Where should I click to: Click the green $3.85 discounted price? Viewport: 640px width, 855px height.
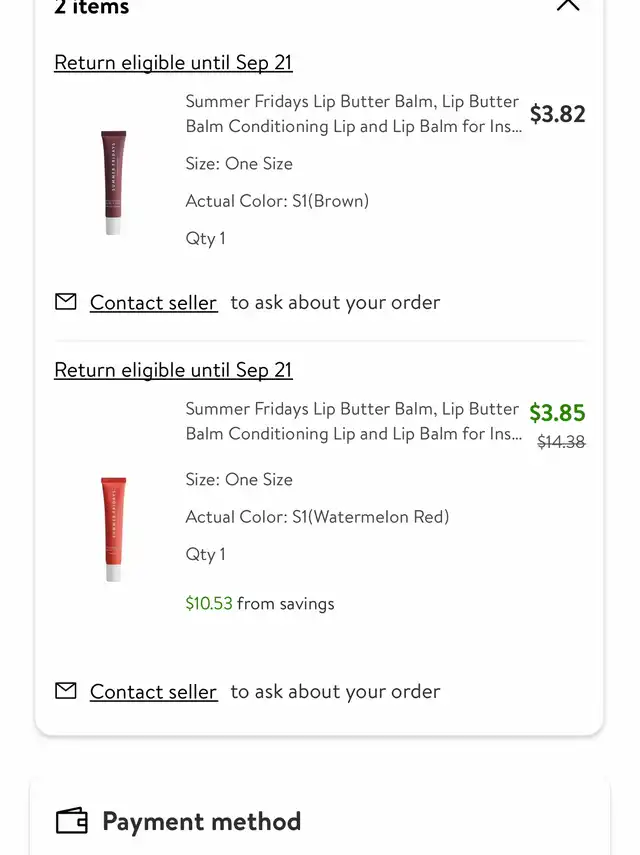coord(558,413)
